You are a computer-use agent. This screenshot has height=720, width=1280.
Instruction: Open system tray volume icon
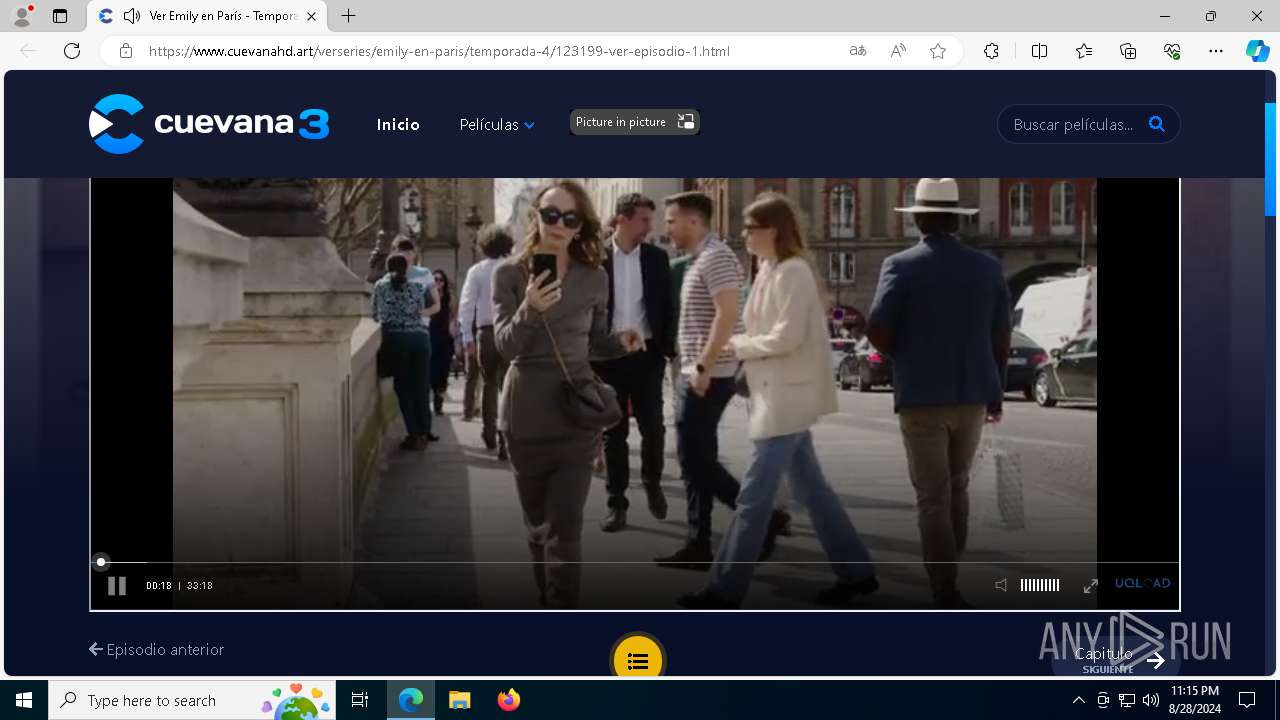pos(1151,700)
